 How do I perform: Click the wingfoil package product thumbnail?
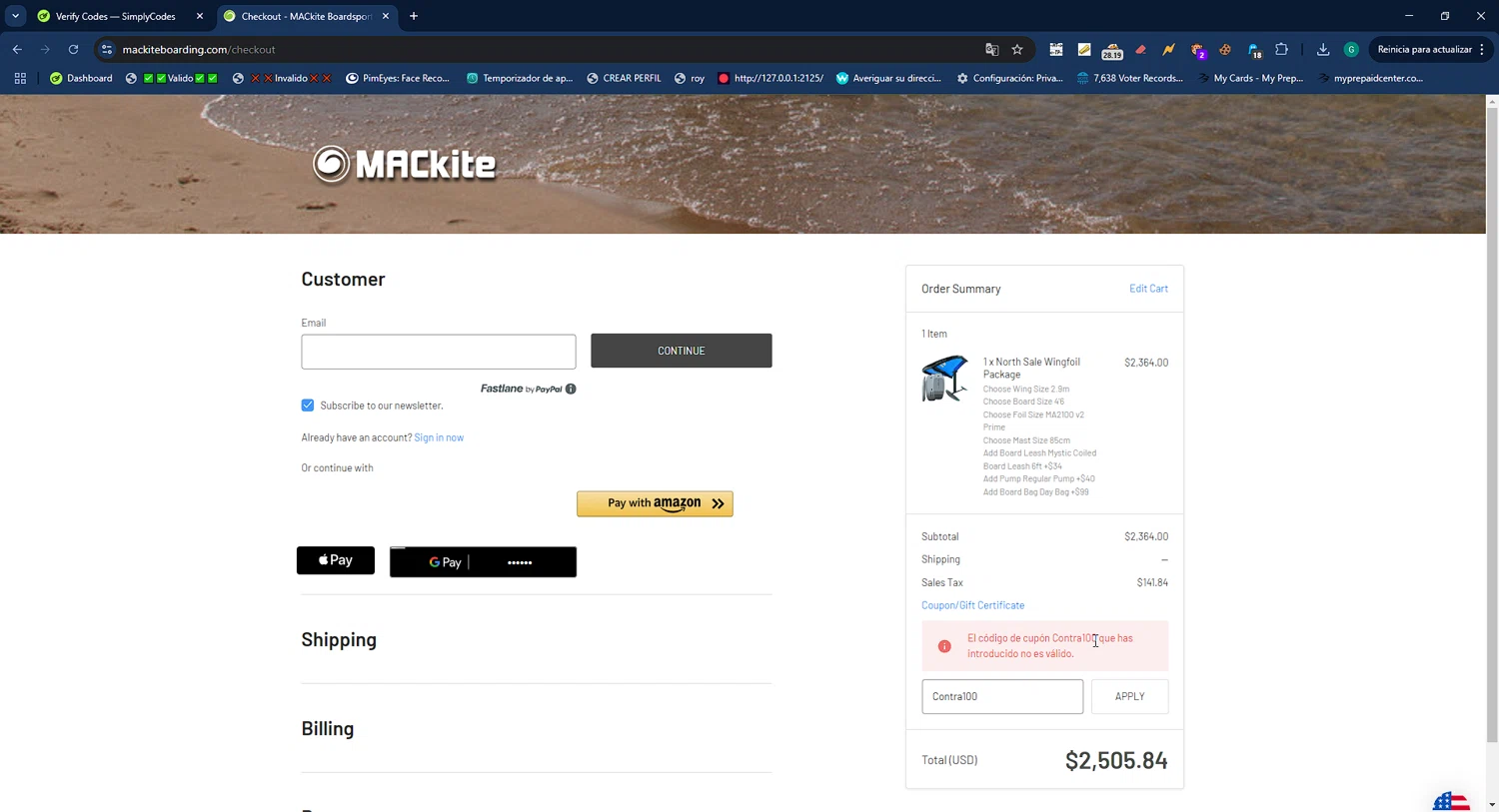(944, 379)
